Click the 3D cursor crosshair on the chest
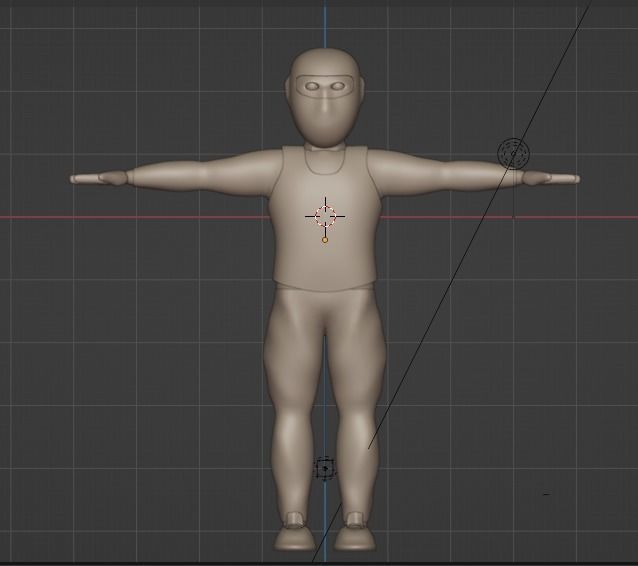 click(325, 216)
